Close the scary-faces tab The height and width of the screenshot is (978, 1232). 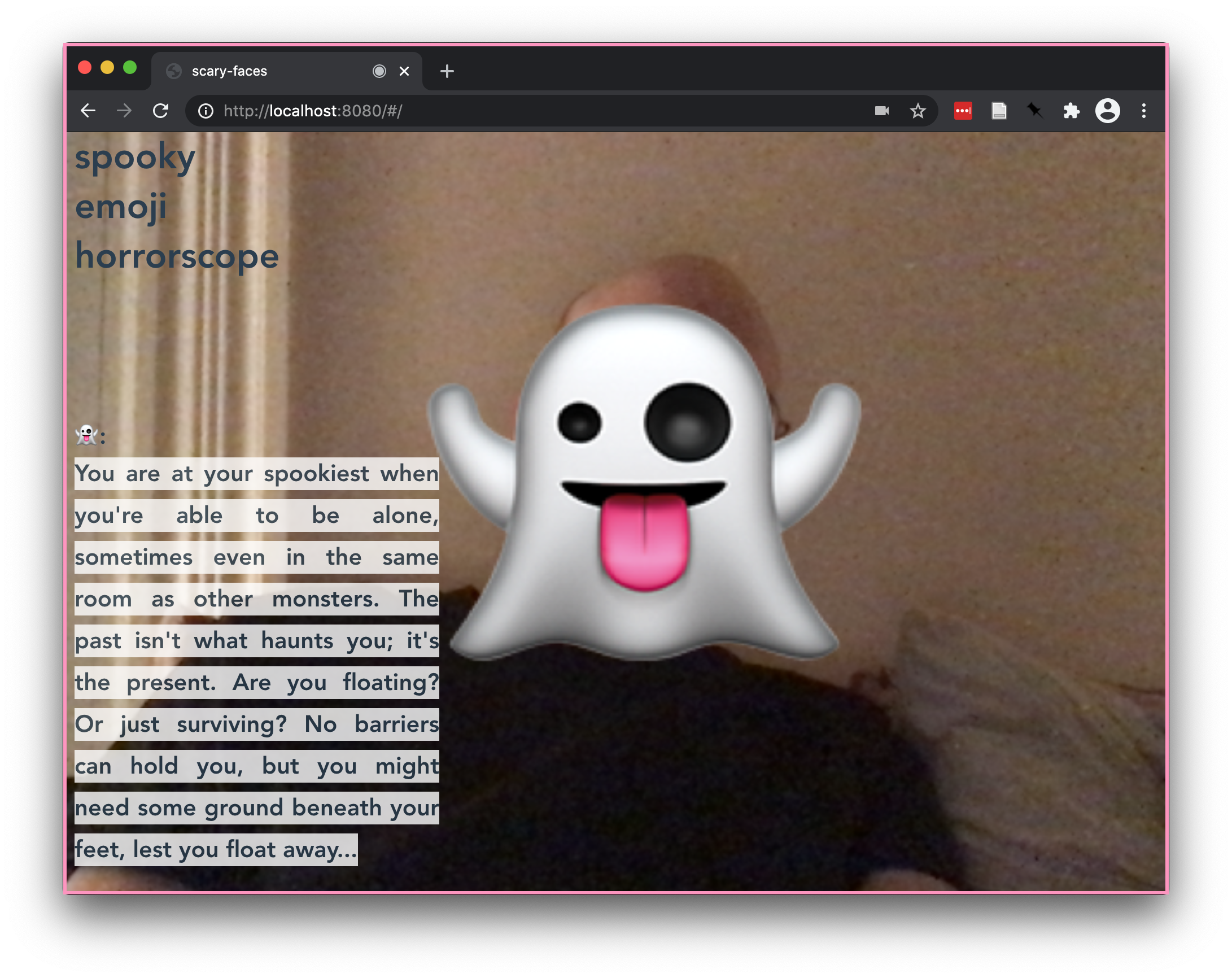pyautogui.click(x=404, y=72)
